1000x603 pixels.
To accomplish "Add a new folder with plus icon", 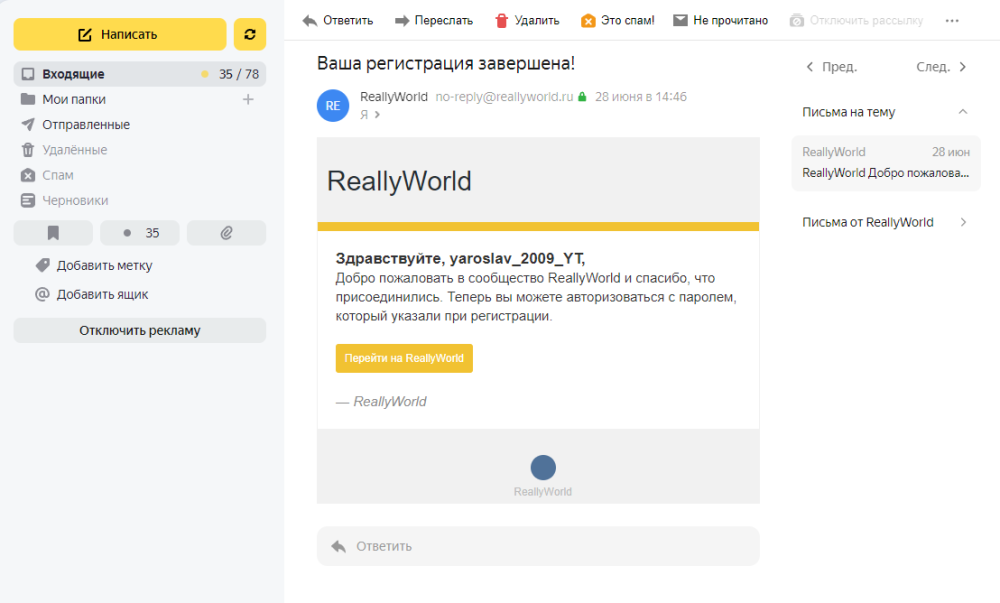I will pos(248,99).
